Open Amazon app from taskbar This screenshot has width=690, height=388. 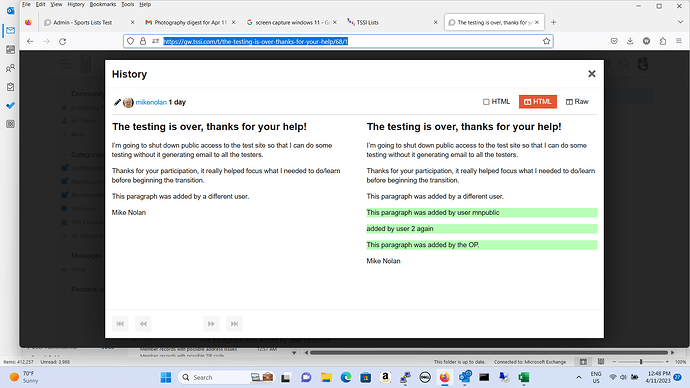coord(385,377)
